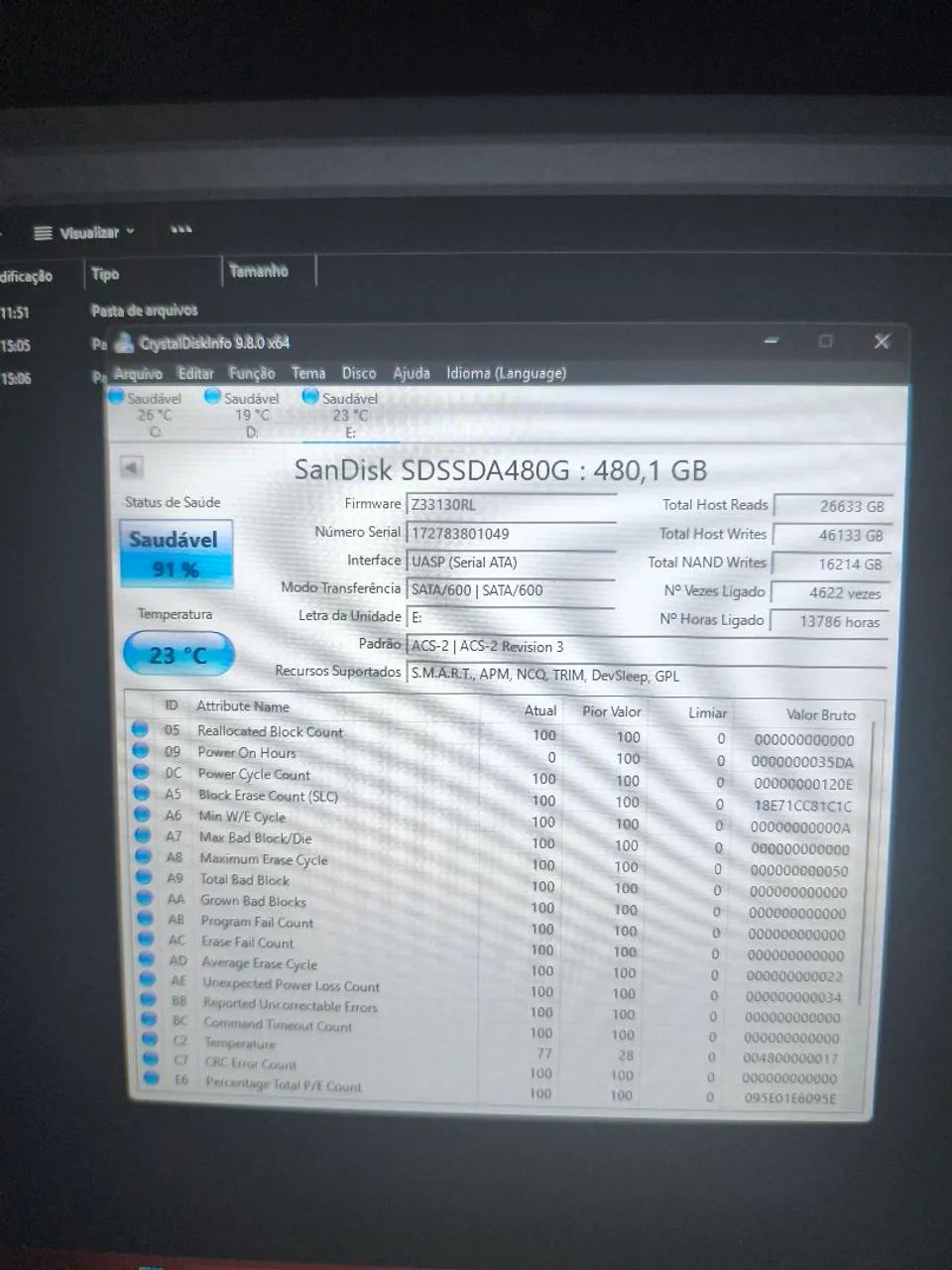Screen dimensions: 952x1270
Task: Click status icon of Average Erase Cycle
Action: [x=148, y=959]
